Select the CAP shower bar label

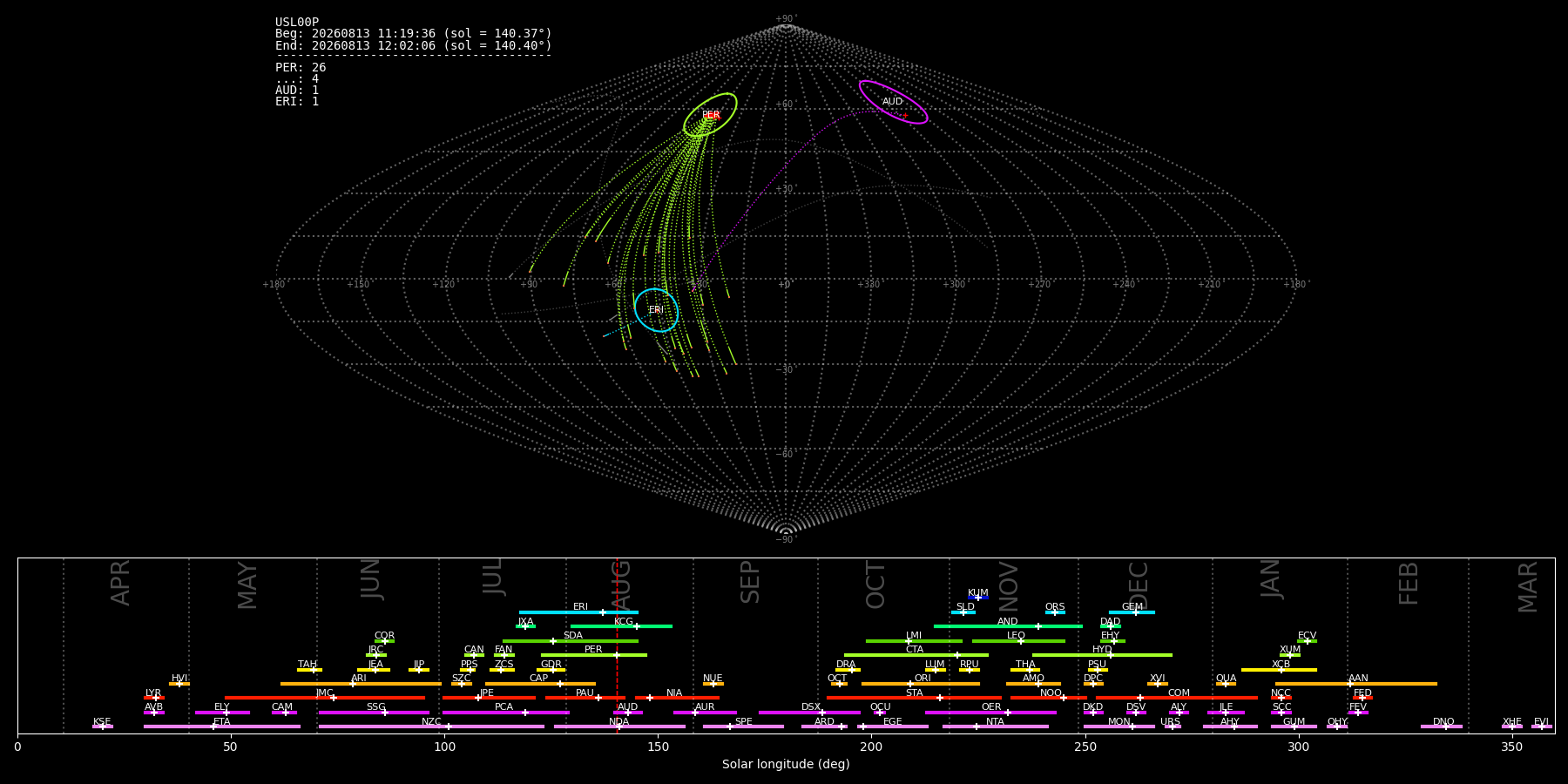pyautogui.click(x=539, y=679)
